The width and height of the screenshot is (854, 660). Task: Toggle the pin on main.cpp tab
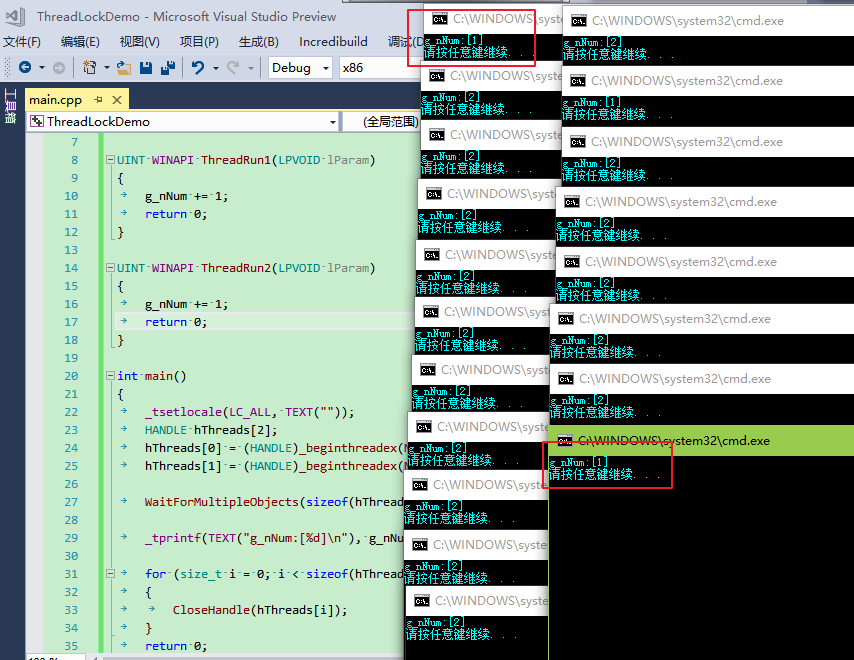coord(100,100)
